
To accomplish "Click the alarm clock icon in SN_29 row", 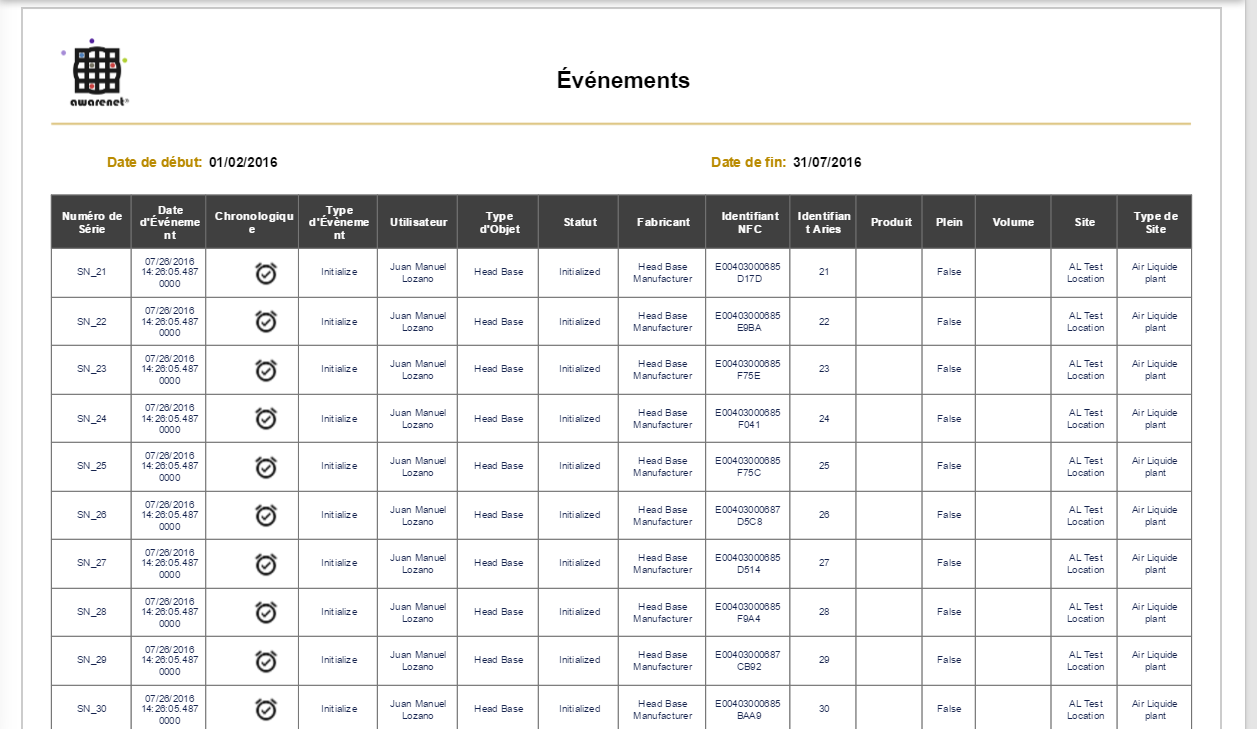I will (266, 661).
